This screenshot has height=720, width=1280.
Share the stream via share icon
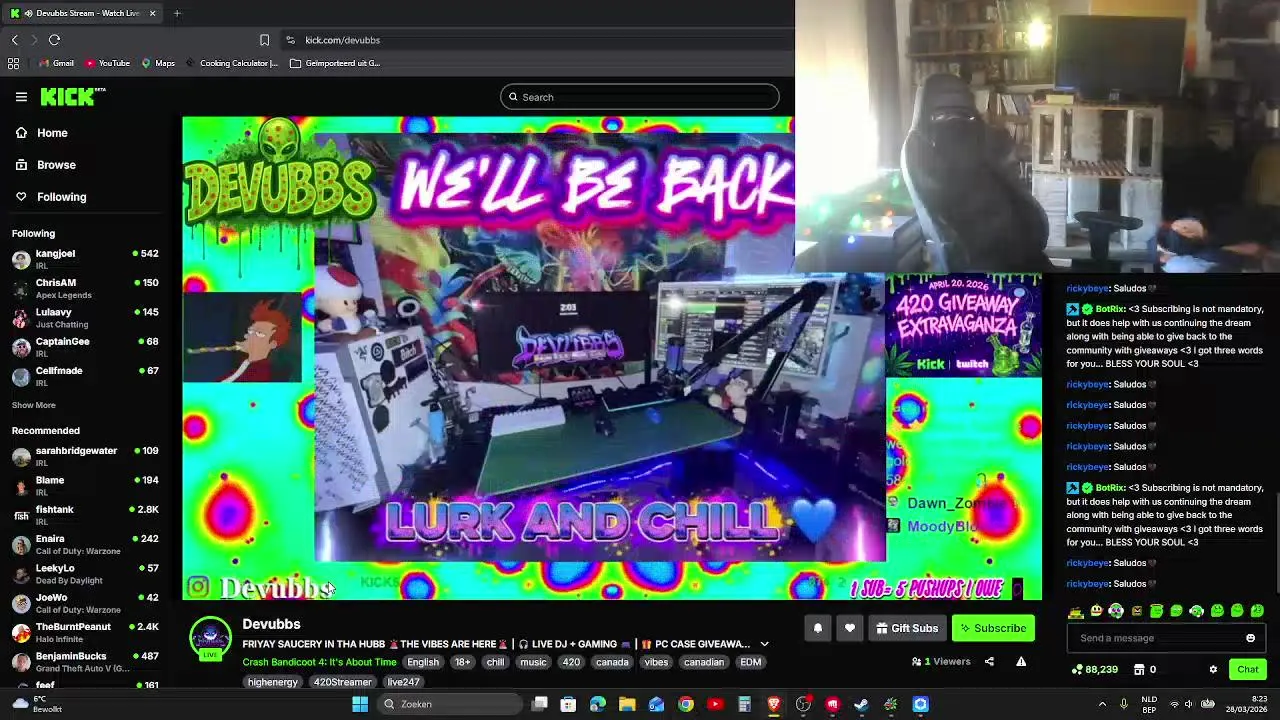[989, 662]
